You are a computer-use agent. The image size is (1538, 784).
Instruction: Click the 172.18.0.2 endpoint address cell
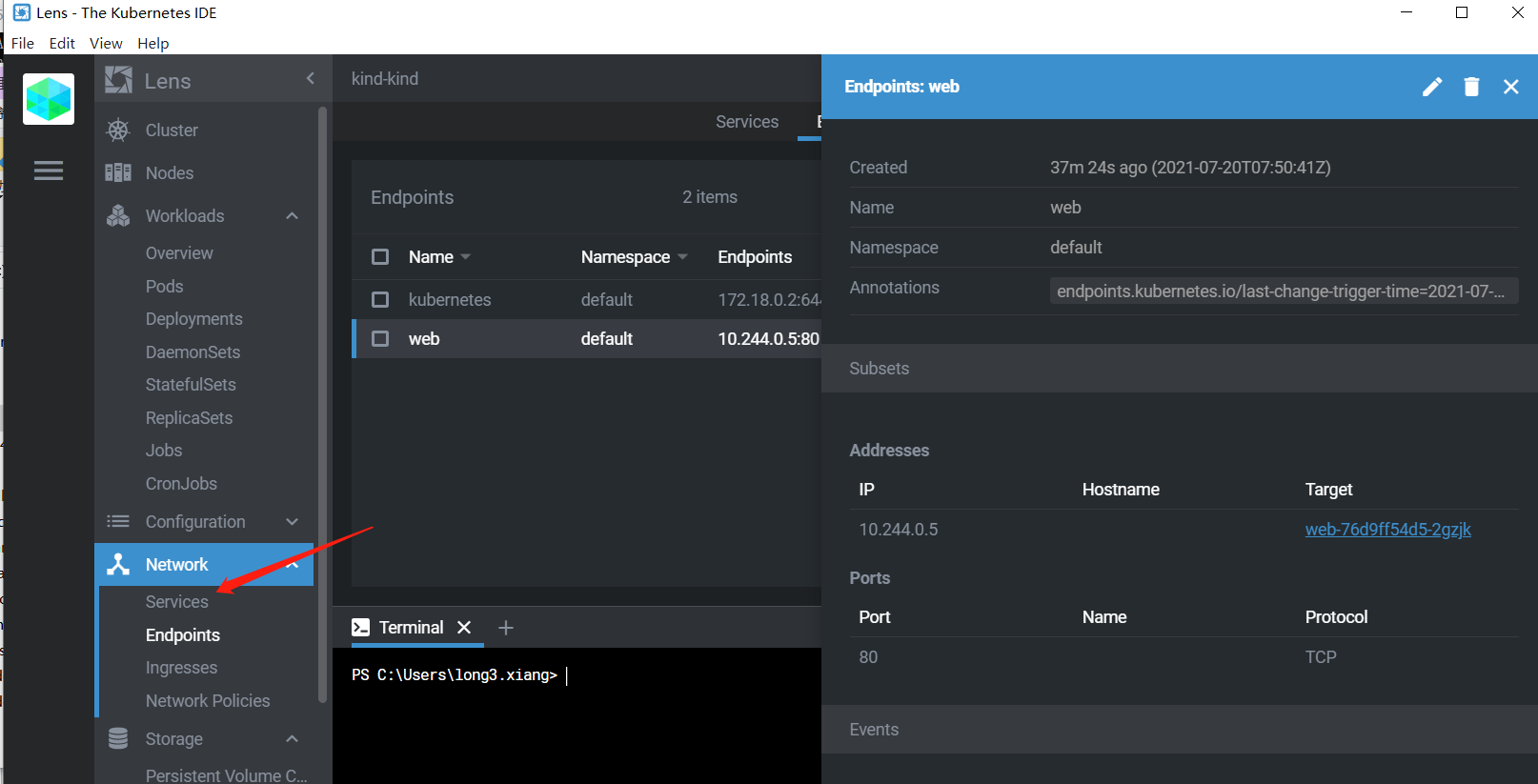[769, 299]
